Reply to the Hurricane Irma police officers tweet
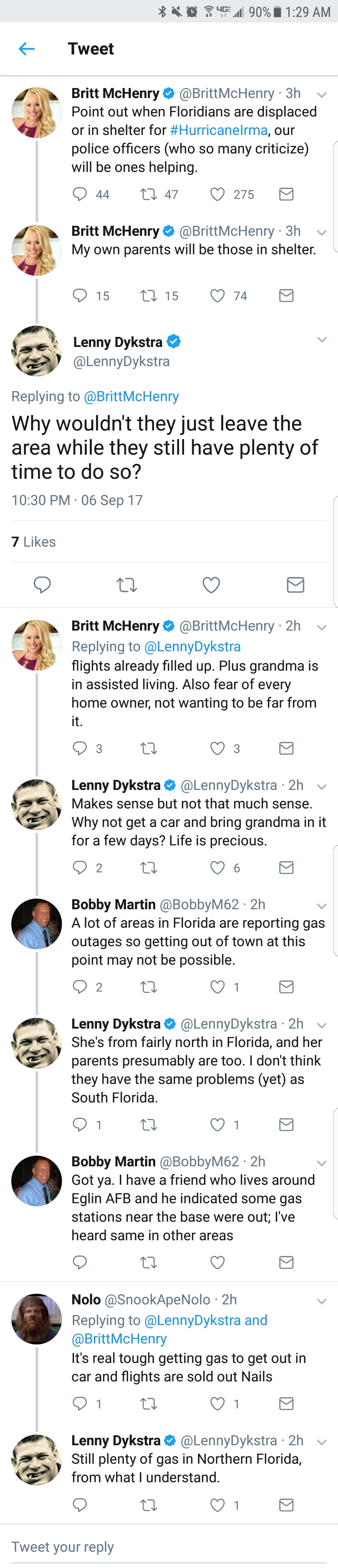The width and height of the screenshot is (338, 1568). click(80, 194)
